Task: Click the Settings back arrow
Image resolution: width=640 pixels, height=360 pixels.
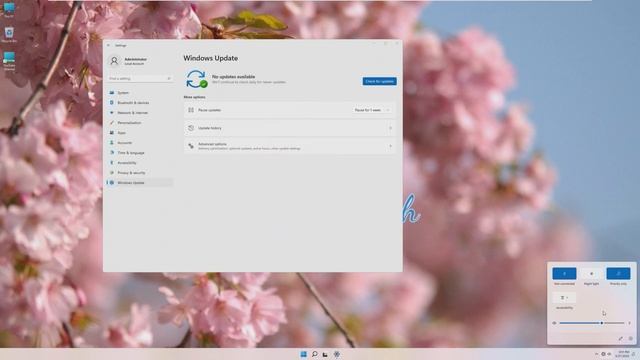Action: [x=109, y=45]
